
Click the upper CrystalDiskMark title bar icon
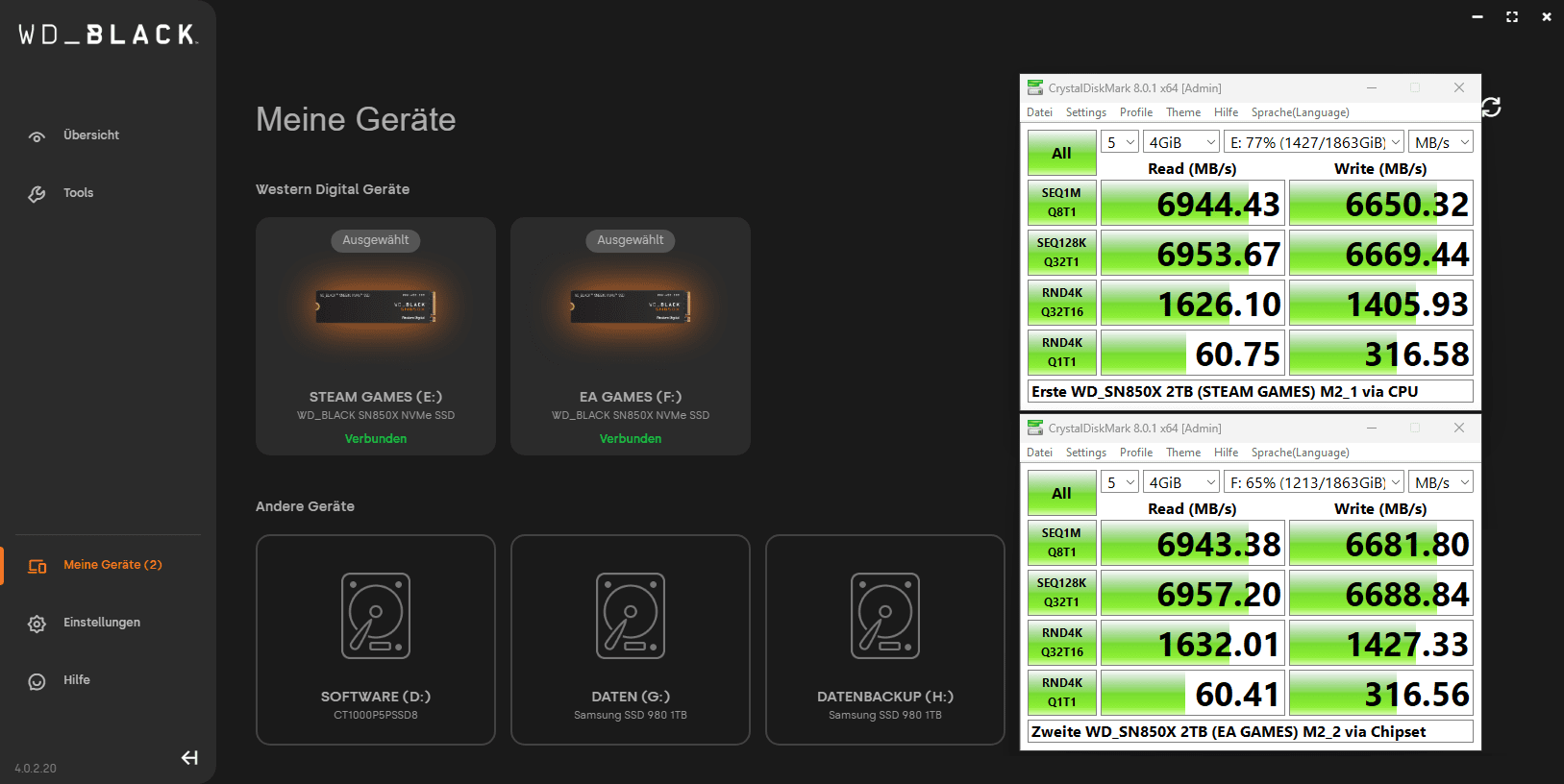(x=1035, y=87)
